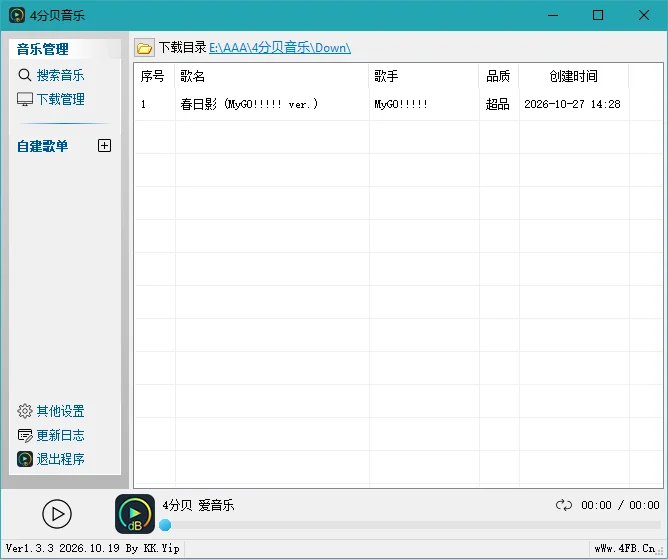Open 更新日志 changelog
This screenshot has height=559, width=668.
tap(60, 435)
